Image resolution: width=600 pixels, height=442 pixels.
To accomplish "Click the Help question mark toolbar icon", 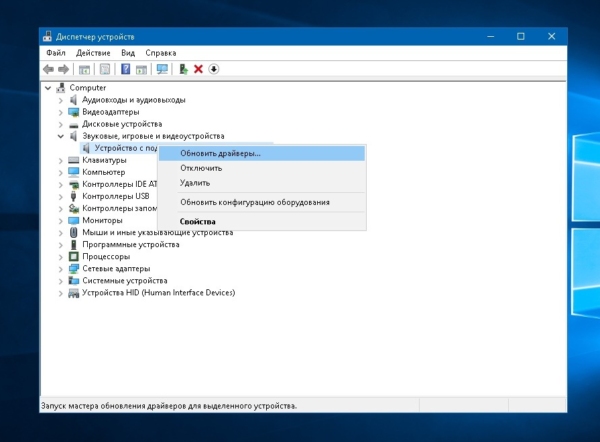I will coord(126,69).
